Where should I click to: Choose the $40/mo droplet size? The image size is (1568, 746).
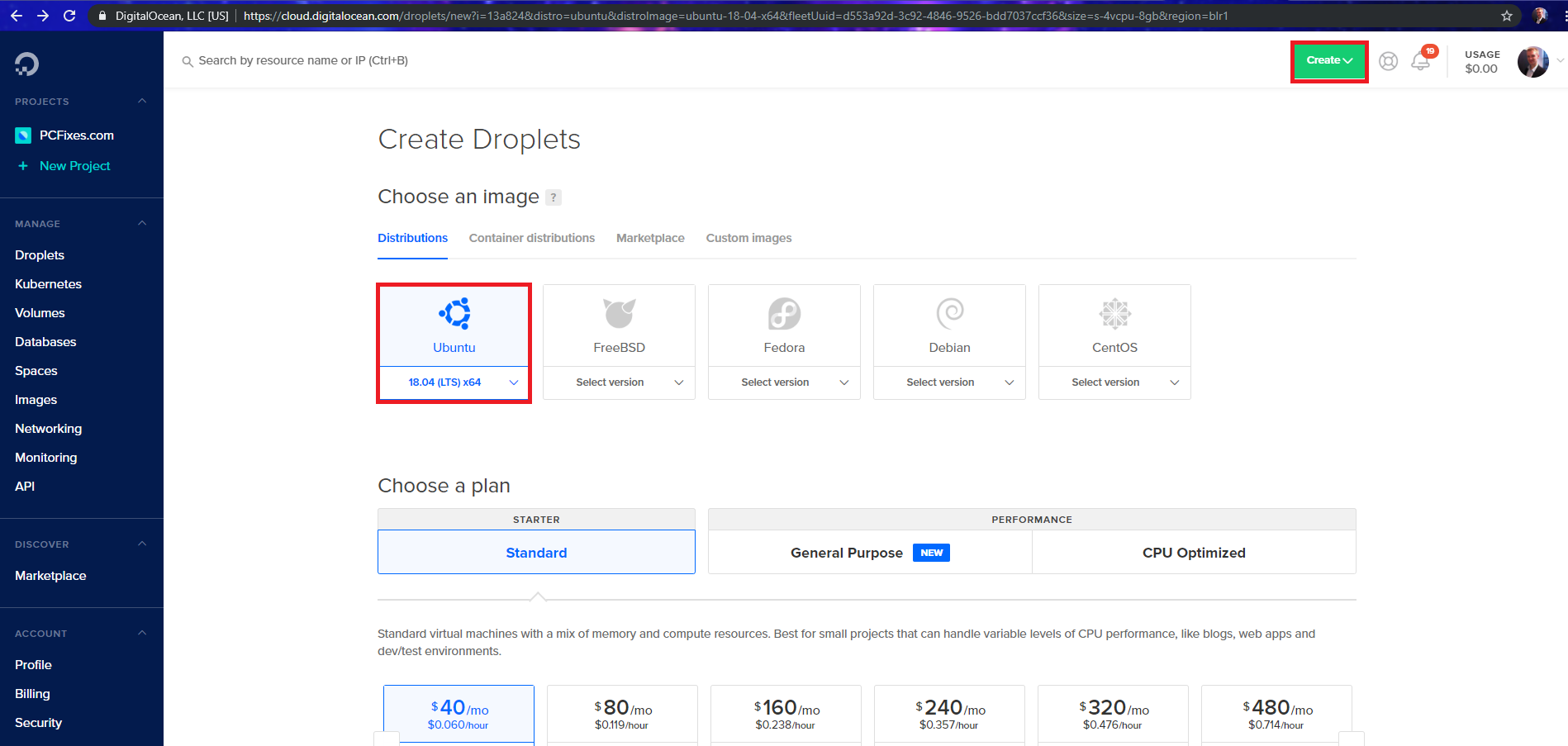tap(459, 715)
